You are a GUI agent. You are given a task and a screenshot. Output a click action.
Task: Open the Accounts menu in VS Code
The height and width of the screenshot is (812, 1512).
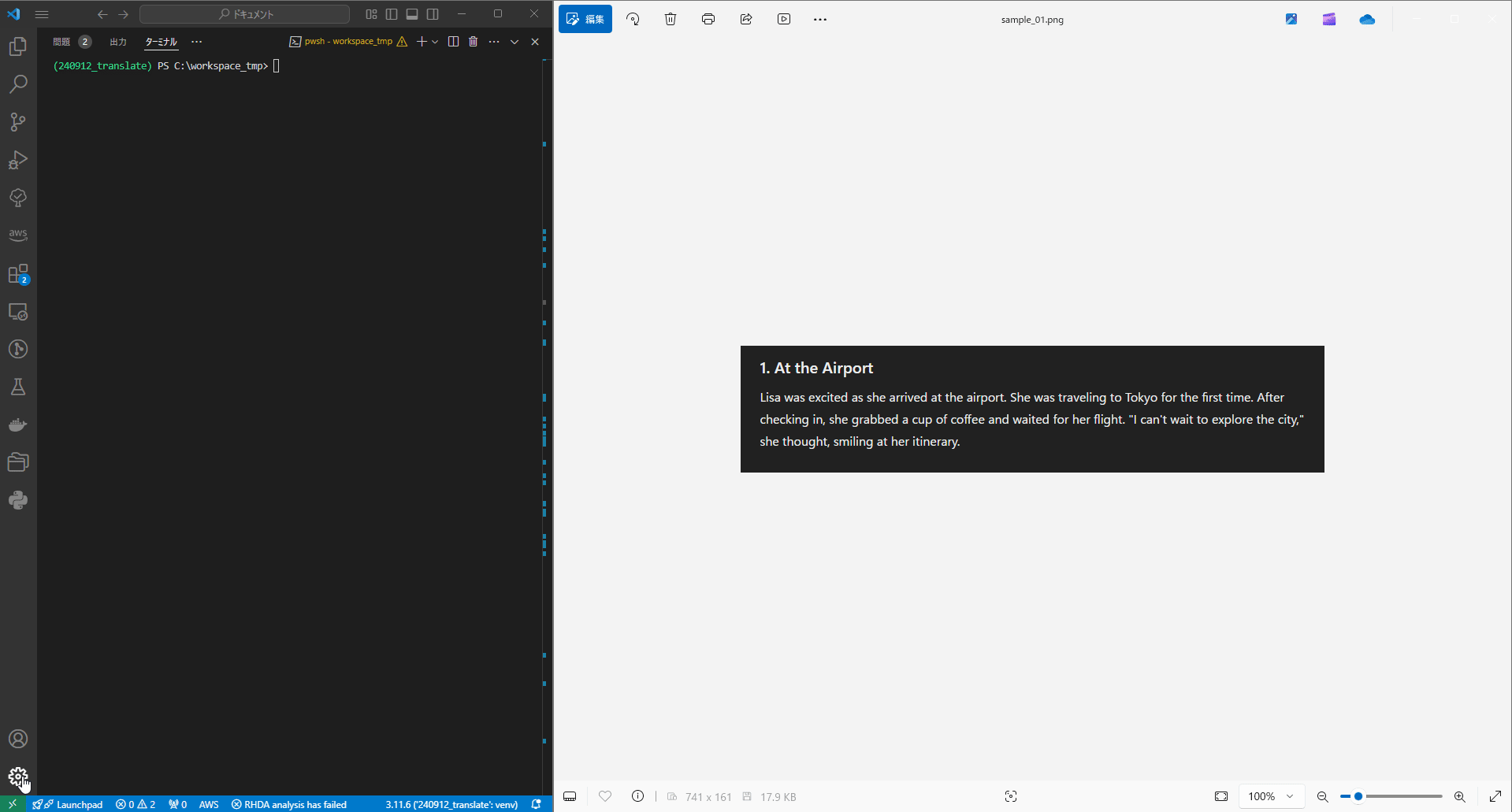(x=18, y=739)
